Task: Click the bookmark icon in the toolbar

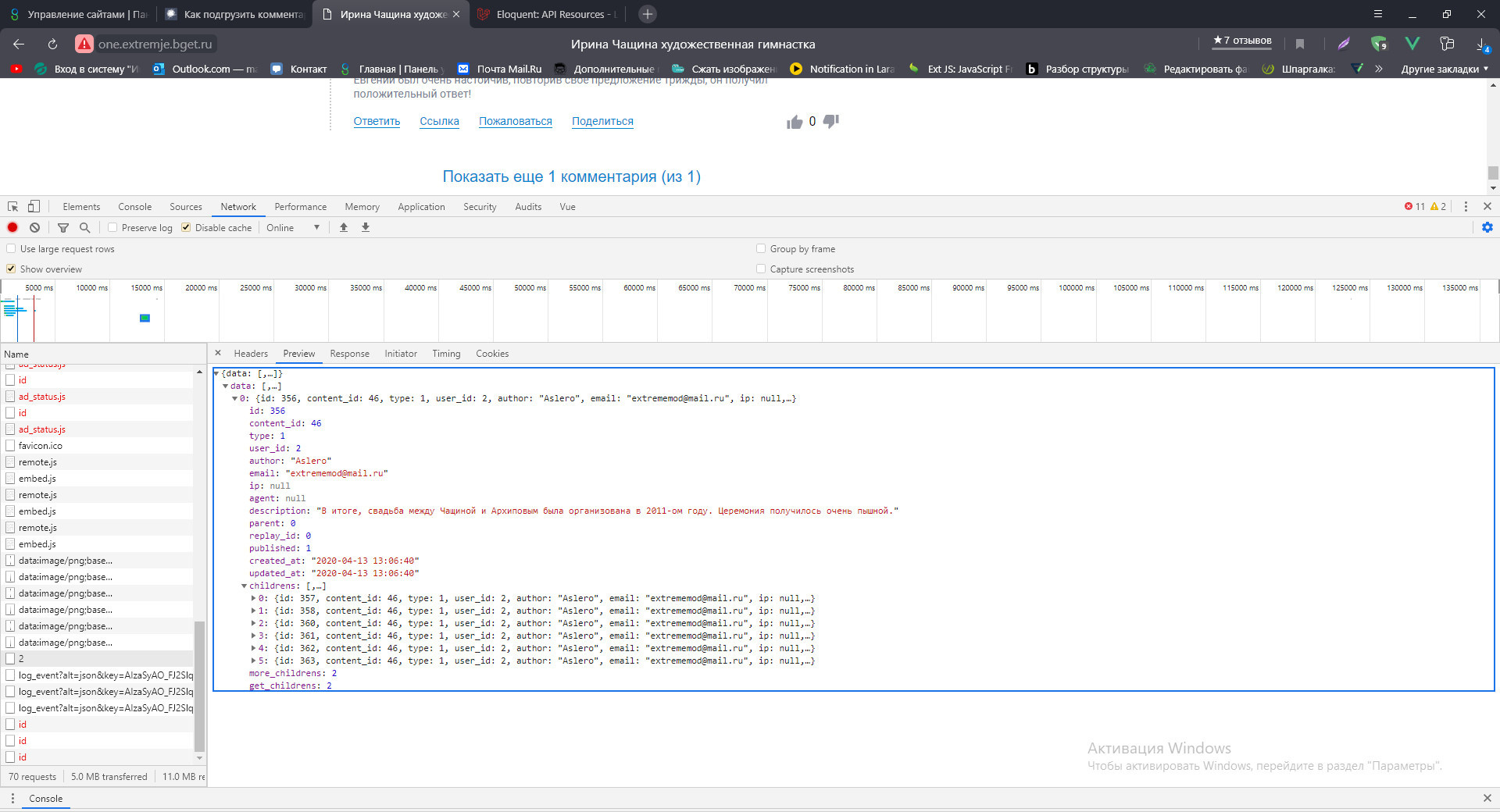Action: [1300, 44]
